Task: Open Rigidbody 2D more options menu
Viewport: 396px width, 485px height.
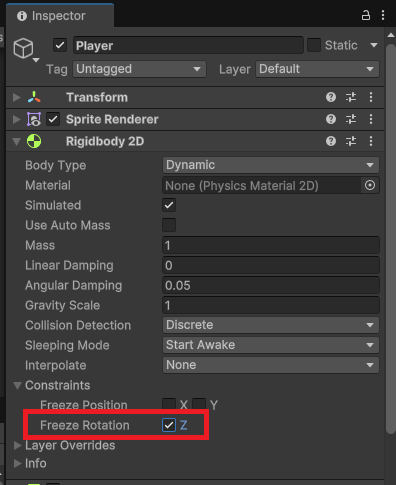Action: pos(371,141)
